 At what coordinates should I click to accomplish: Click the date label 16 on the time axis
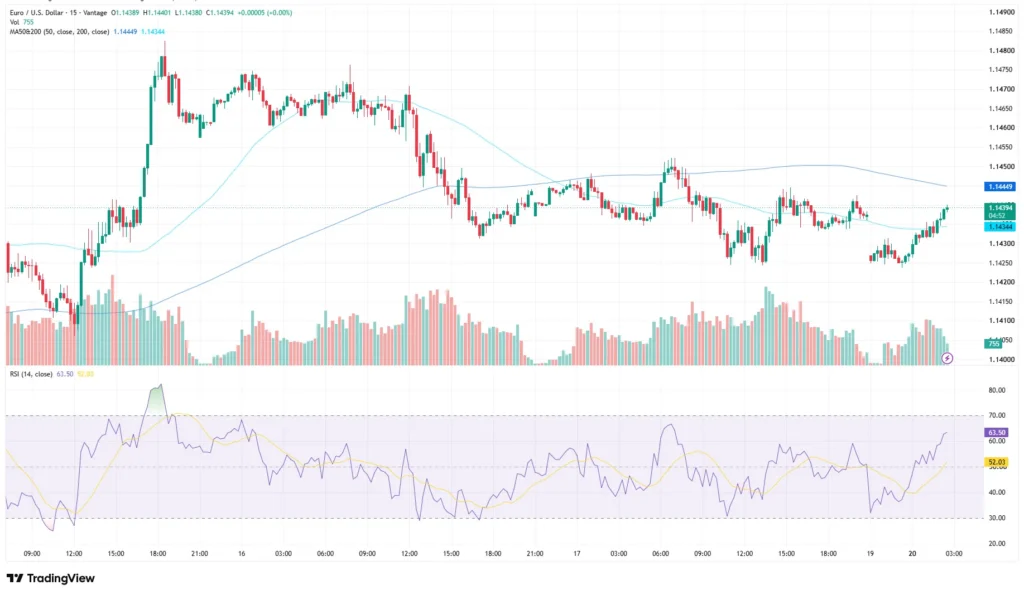[x=242, y=553]
